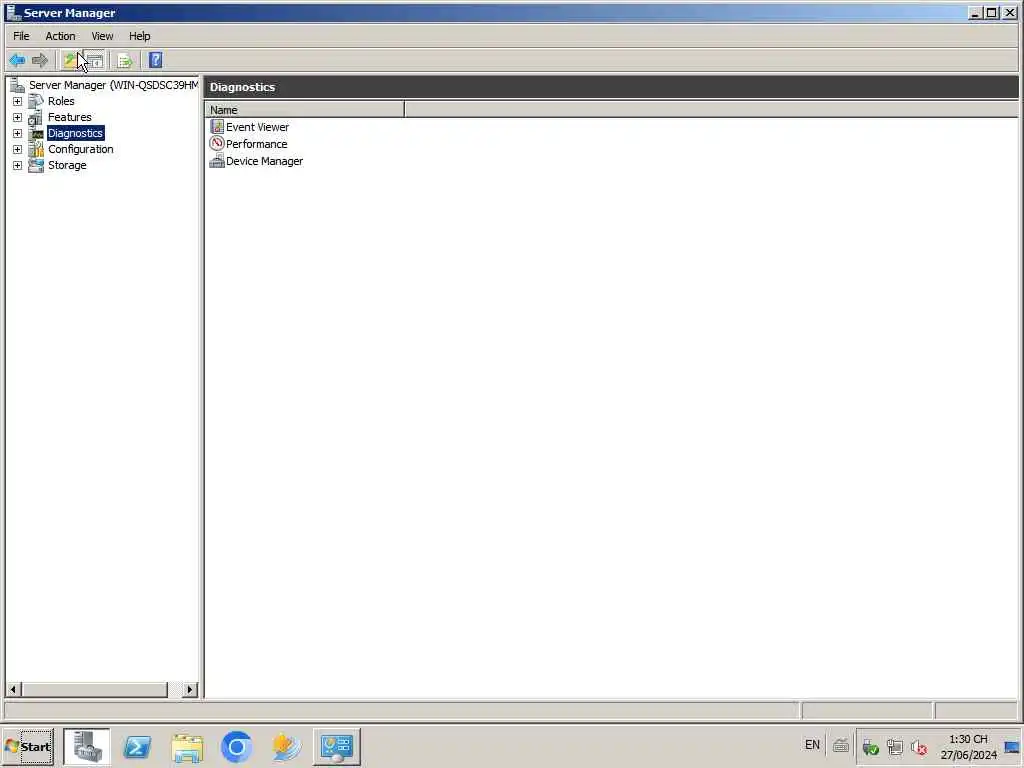Viewport: 1024px width, 768px height.
Task: Open the orange feather taskbar application
Action: click(286, 747)
